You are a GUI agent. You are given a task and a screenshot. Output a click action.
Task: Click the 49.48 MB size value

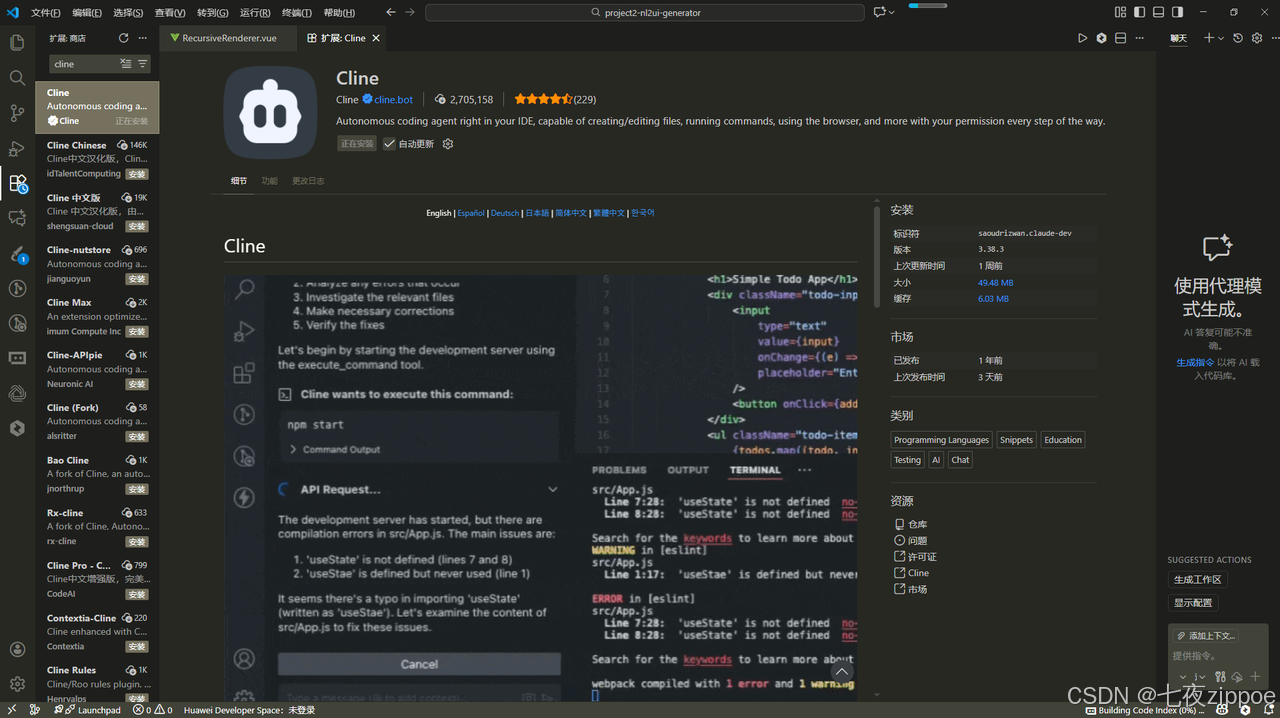coord(996,283)
